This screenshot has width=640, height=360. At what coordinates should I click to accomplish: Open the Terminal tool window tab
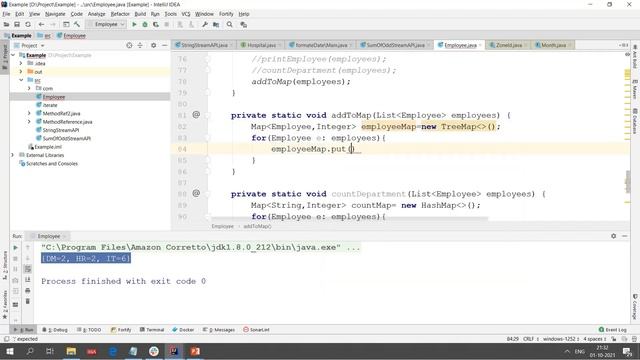(x=152, y=330)
